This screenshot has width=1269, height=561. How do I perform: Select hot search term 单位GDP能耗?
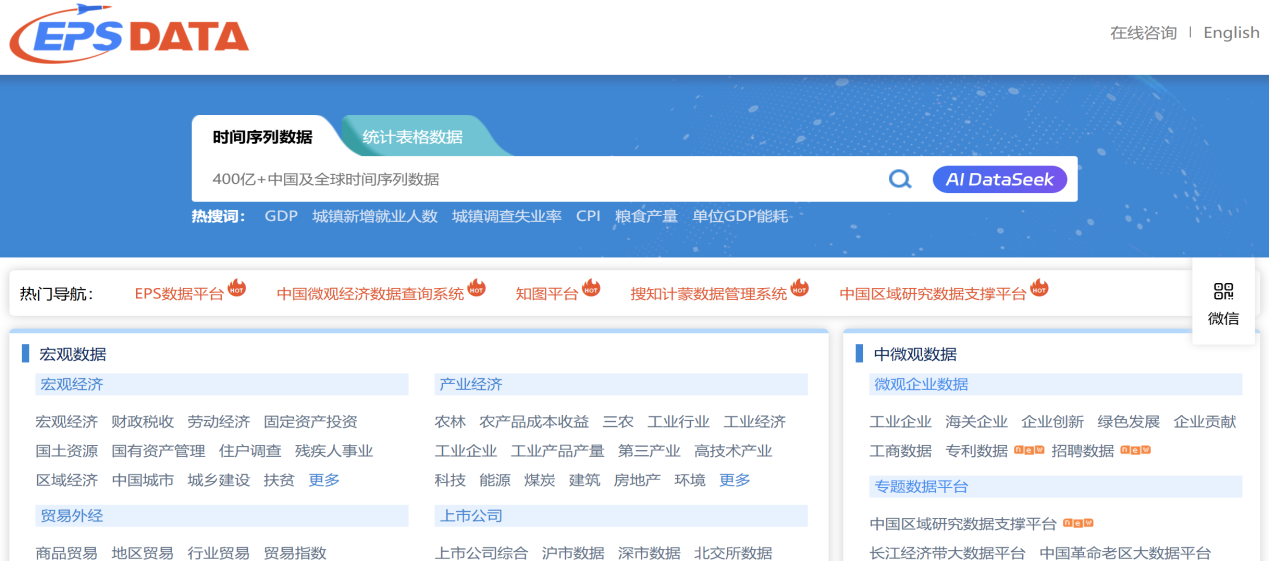pos(740,216)
